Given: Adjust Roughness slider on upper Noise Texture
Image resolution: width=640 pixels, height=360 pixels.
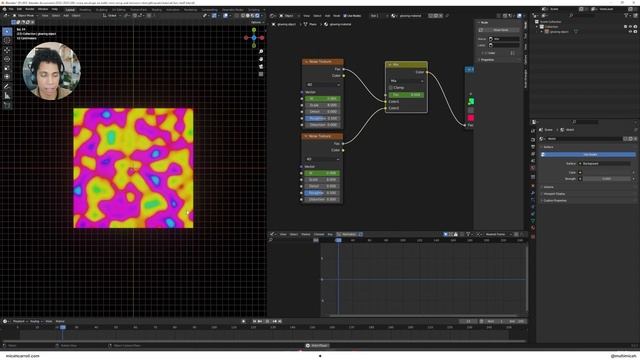Looking at the screenshot, I should click(x=323, y=118).
